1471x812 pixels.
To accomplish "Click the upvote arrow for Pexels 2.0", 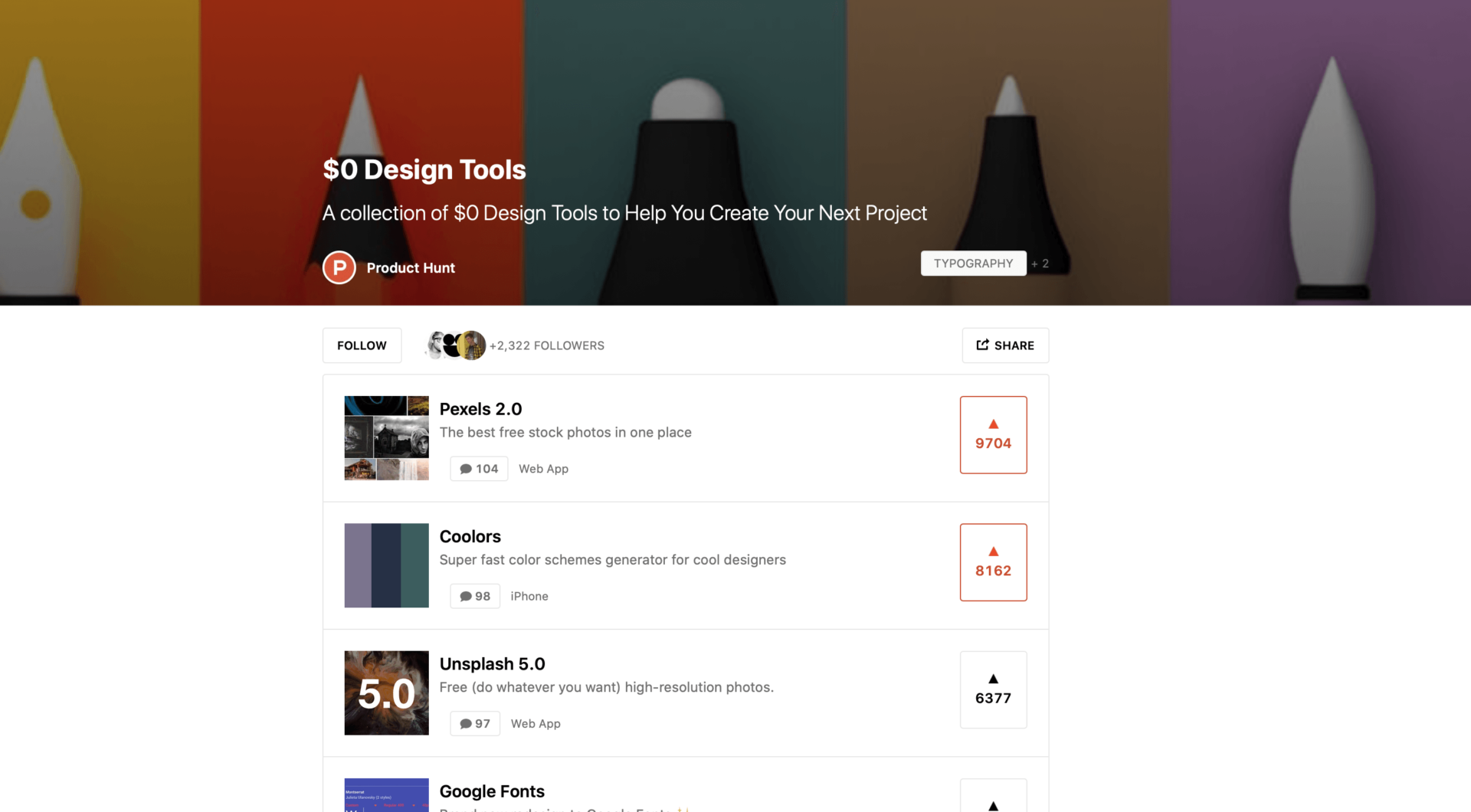I will [x=993, y=424].
